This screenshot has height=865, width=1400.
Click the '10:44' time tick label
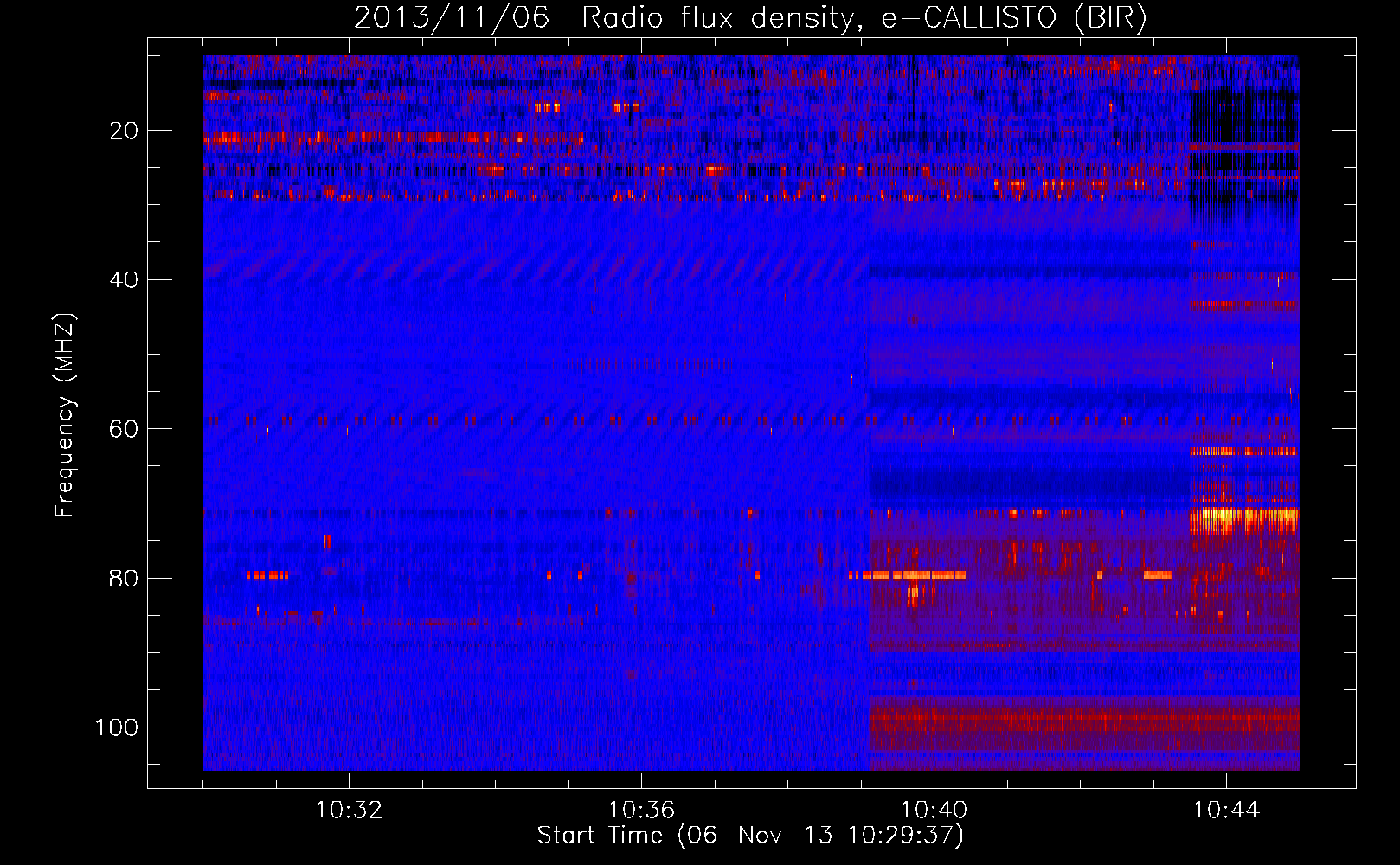tap(1226, 811)
